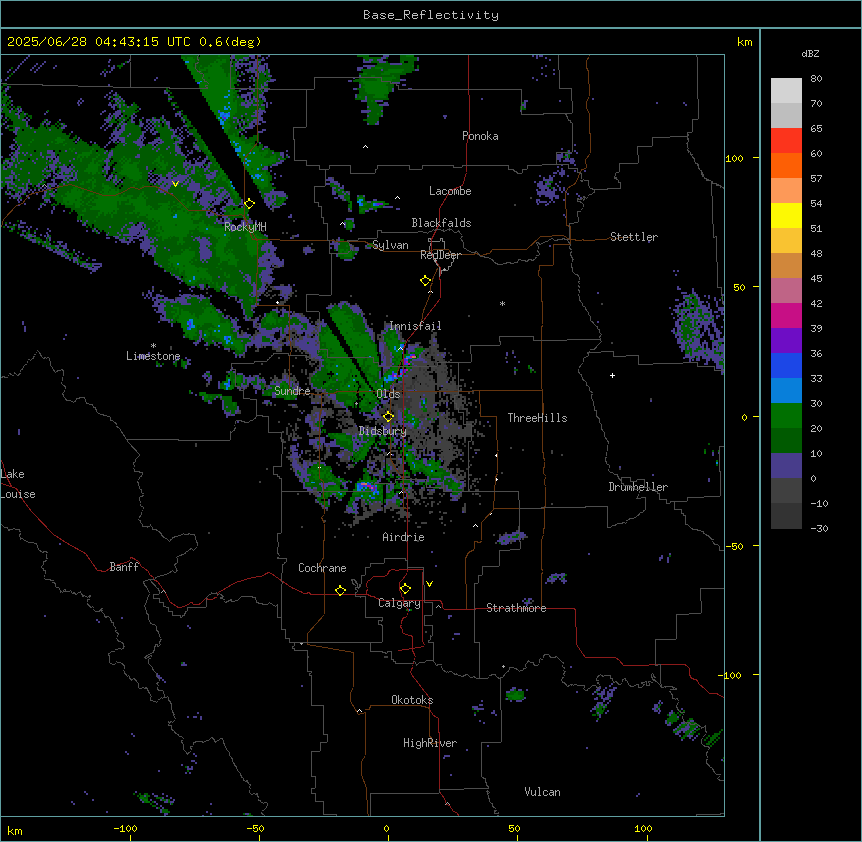The height and width of the screenshot is (842, 862).
Task: Click the yellow diamond marker above Calgary label
Action: click(x=405, y=589)
